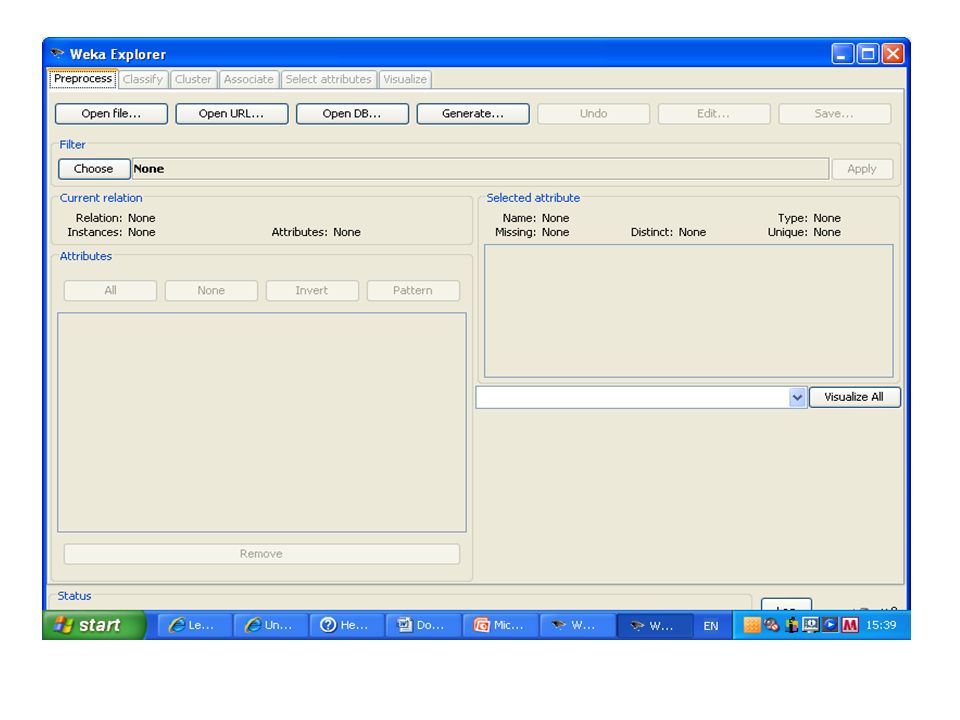
Task: Open the Help "He..." taskbar window
Action: [347, 625]
